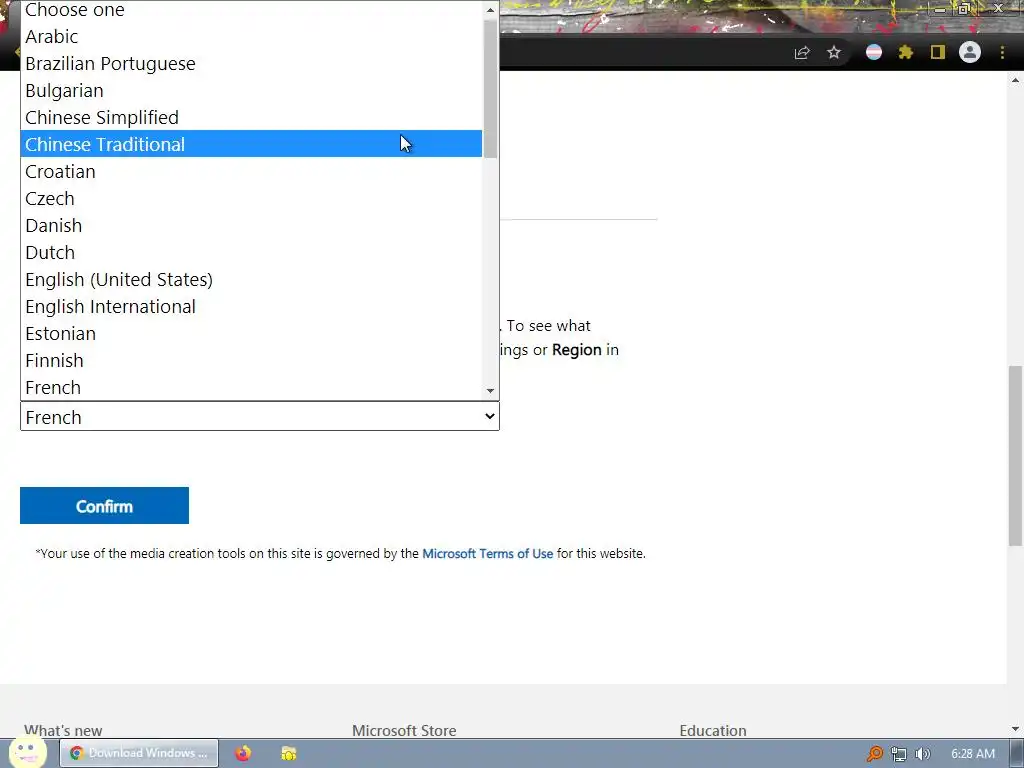Click the Education footer heading
Screen dimensions: 1024x768
coord(713,731)
